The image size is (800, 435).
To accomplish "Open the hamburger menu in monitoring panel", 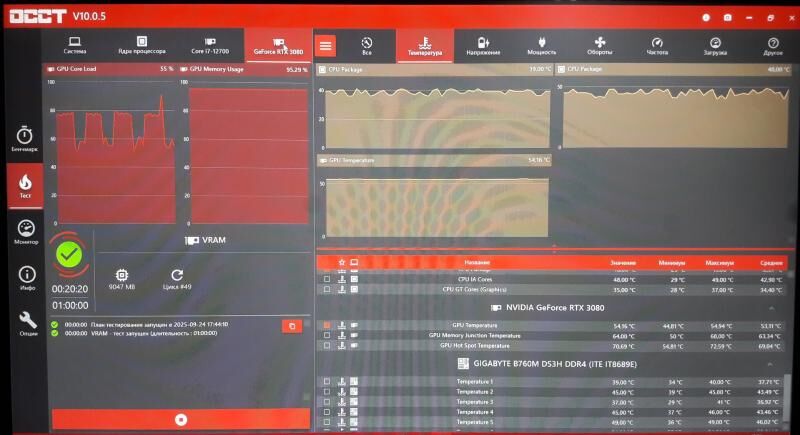I will pyautogui.click(x=326, y=46).
